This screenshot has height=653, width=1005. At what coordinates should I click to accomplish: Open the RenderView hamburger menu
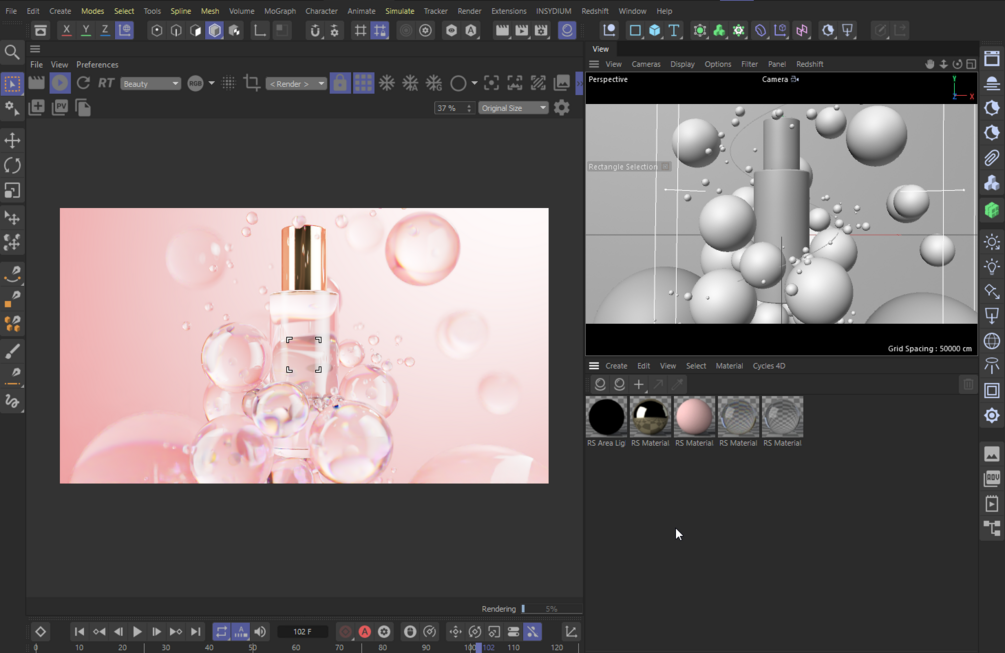(x=35, y=49)
